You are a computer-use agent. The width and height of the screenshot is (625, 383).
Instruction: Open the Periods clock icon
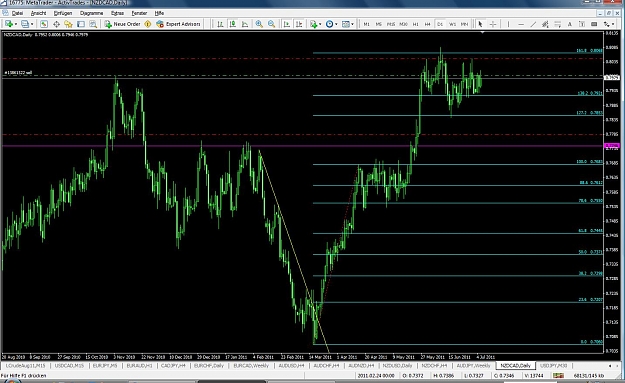coord(329,24)
